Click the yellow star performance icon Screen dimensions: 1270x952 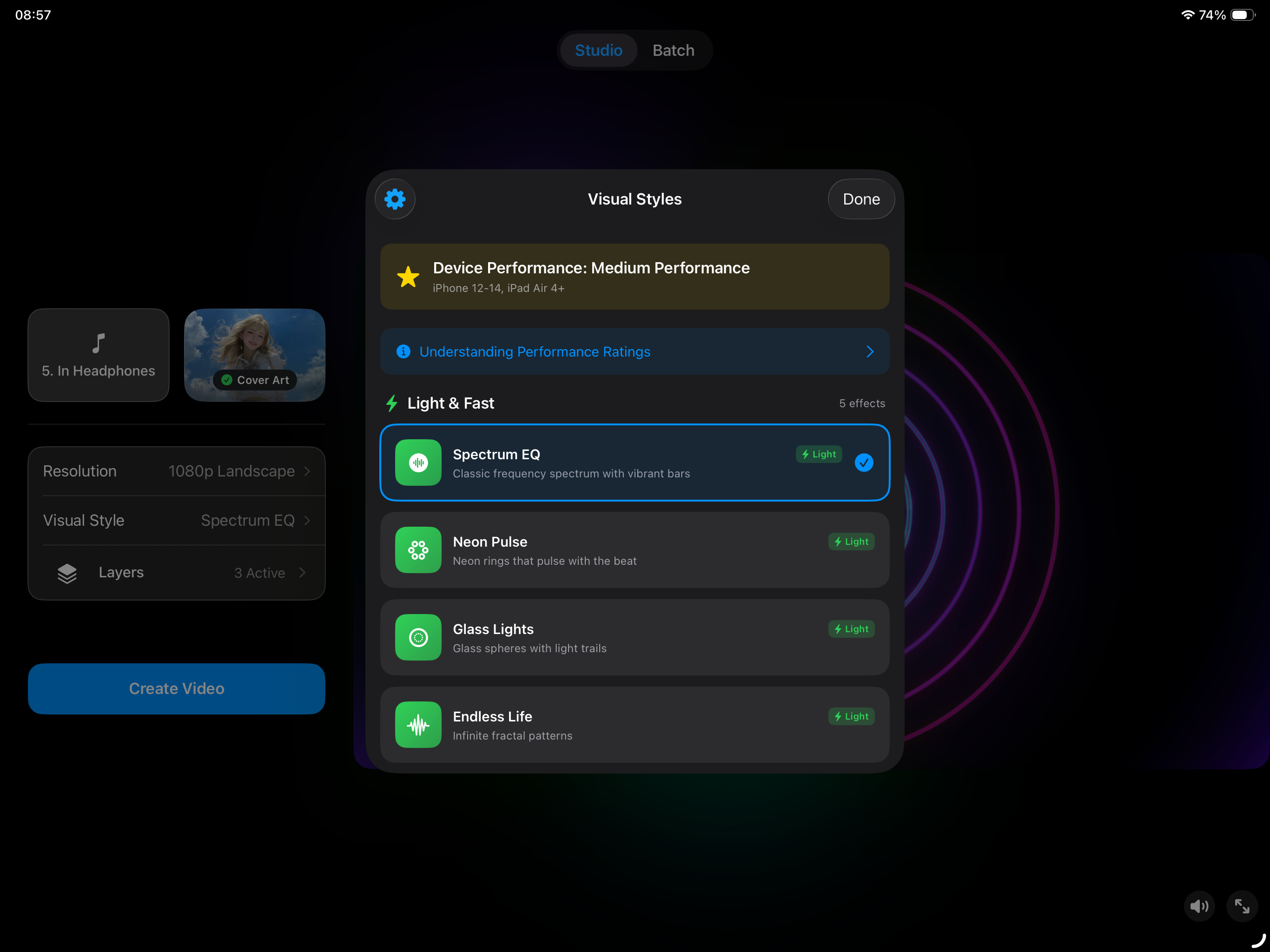coord(408,277)
